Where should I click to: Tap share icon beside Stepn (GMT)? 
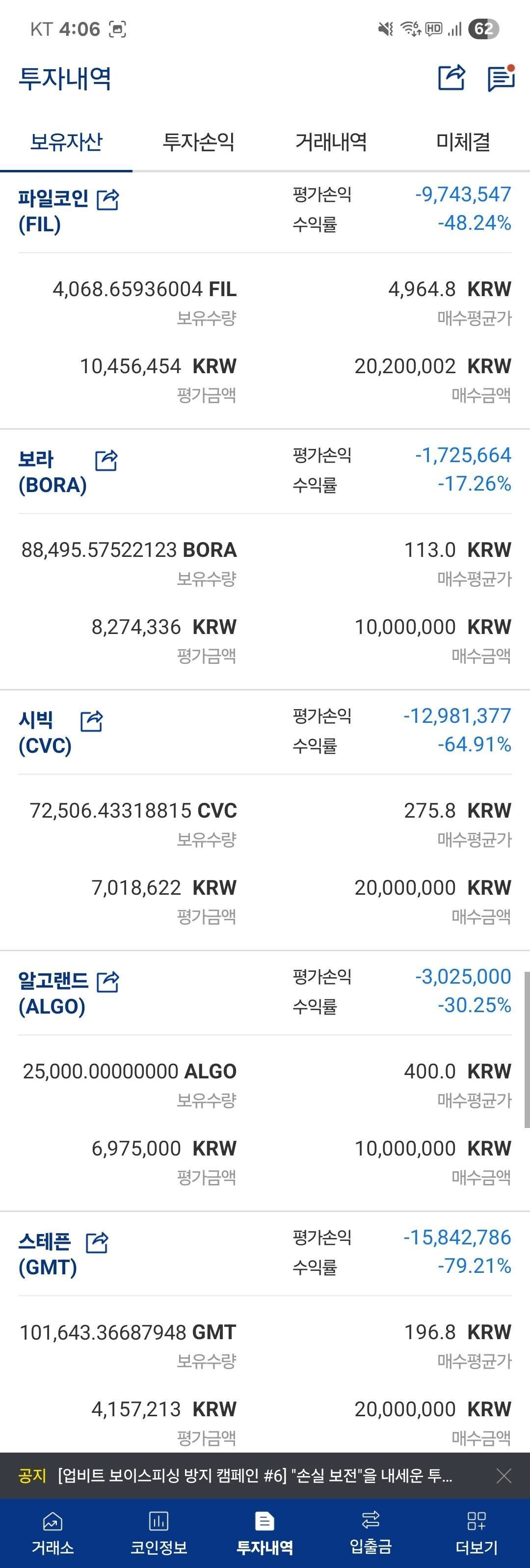97,1242
